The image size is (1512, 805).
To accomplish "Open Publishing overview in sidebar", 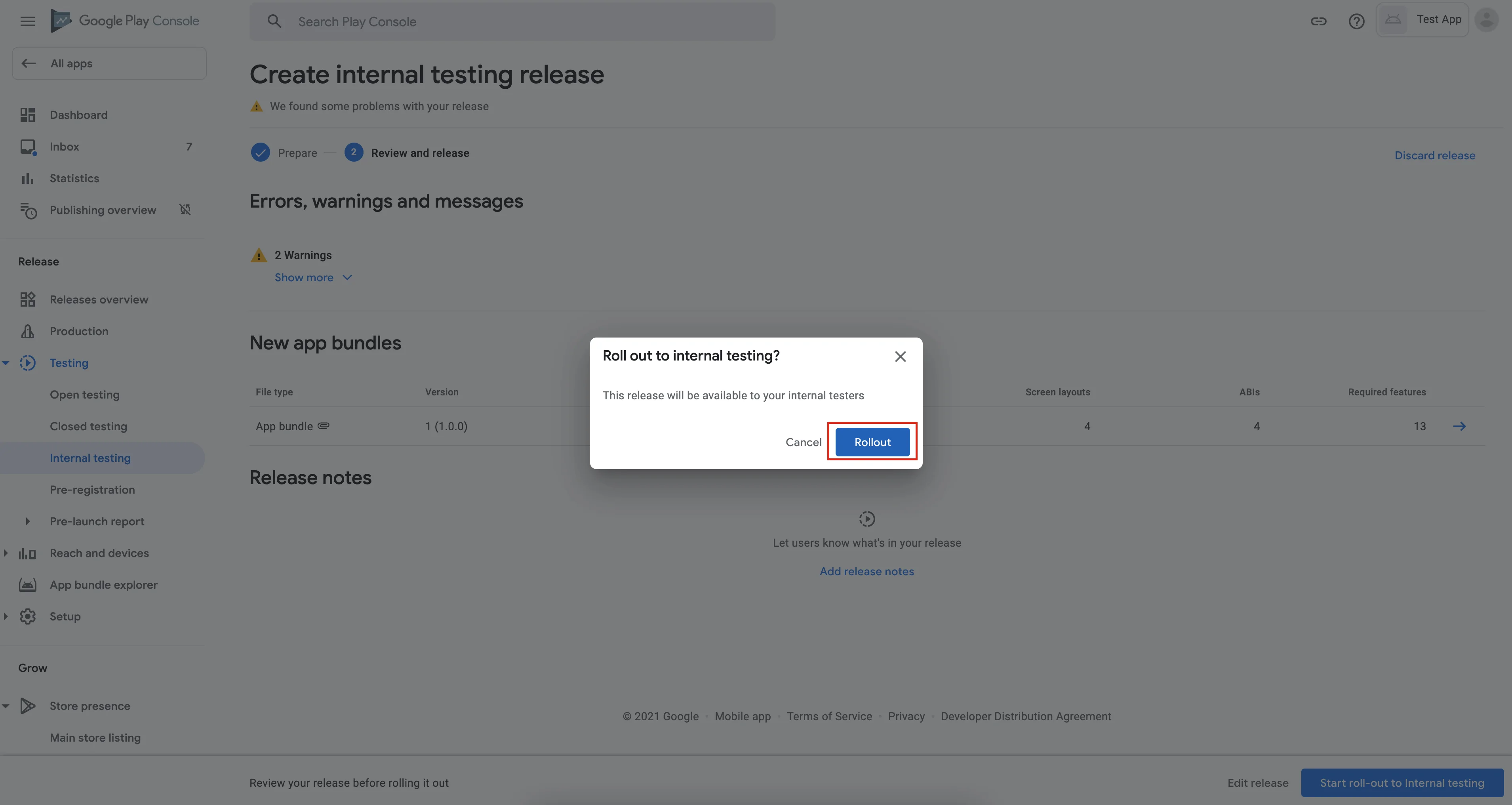I will (103, 210).
